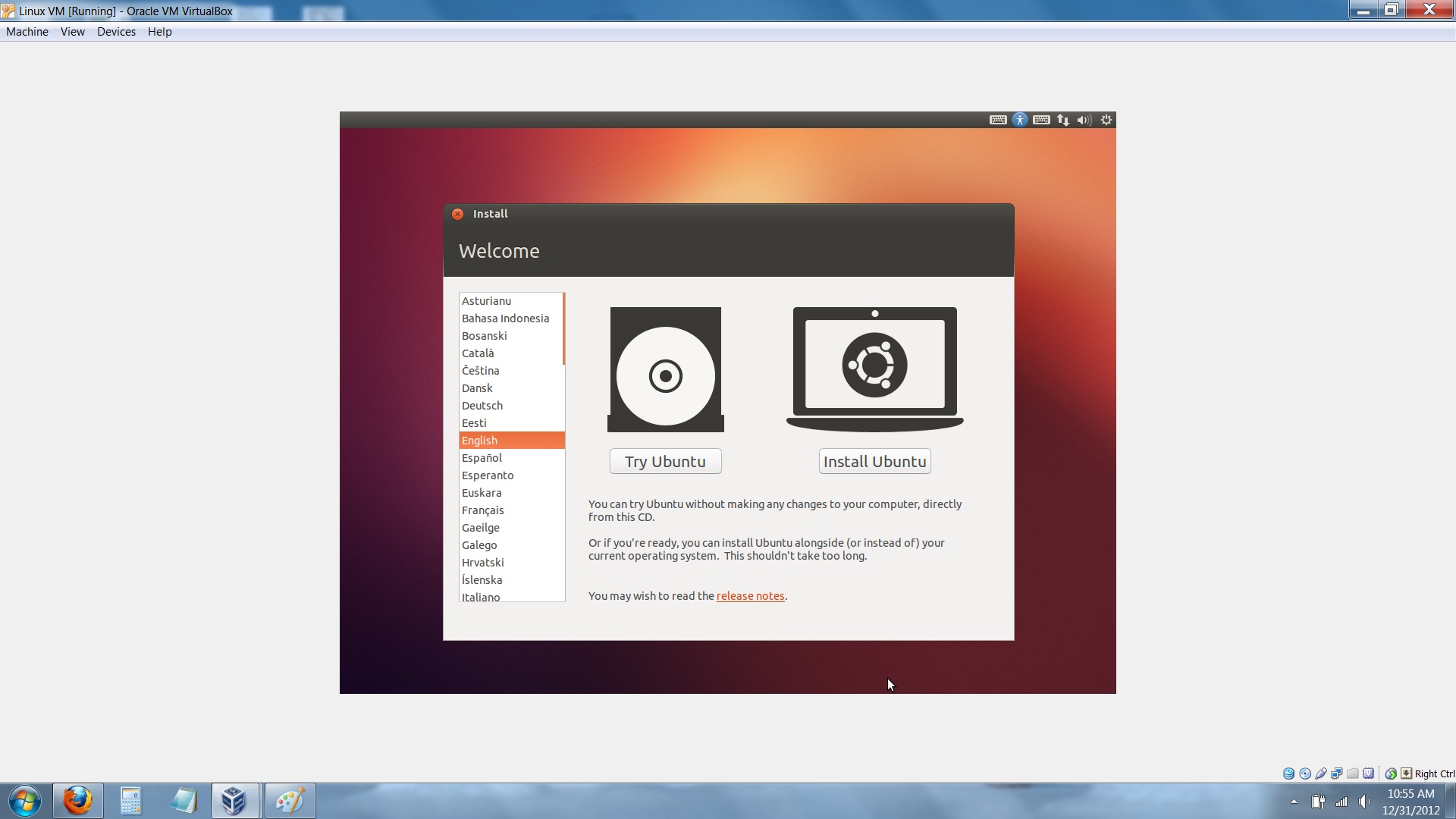
Task: Open the universal access menu in Ubuntu's top panel
Action: point(1020,120)
